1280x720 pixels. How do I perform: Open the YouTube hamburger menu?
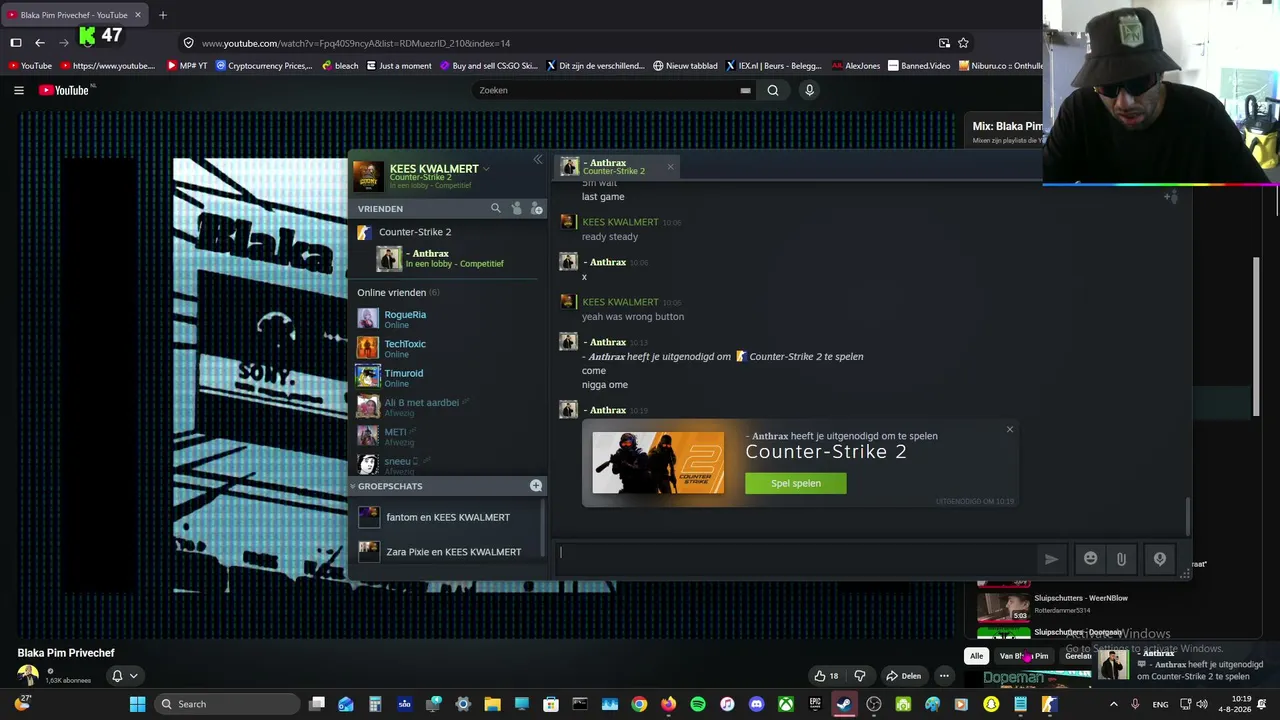[x=19, y=90]
